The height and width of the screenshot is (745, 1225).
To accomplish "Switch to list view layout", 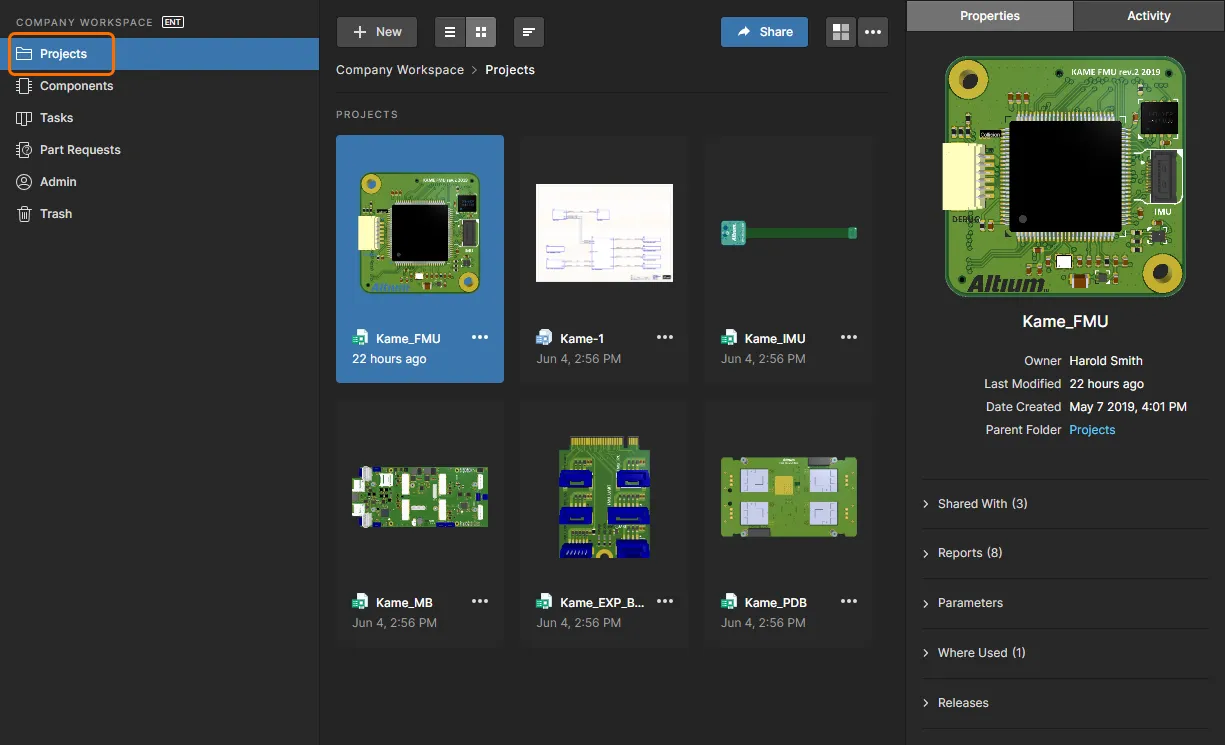I will (450, 32).
